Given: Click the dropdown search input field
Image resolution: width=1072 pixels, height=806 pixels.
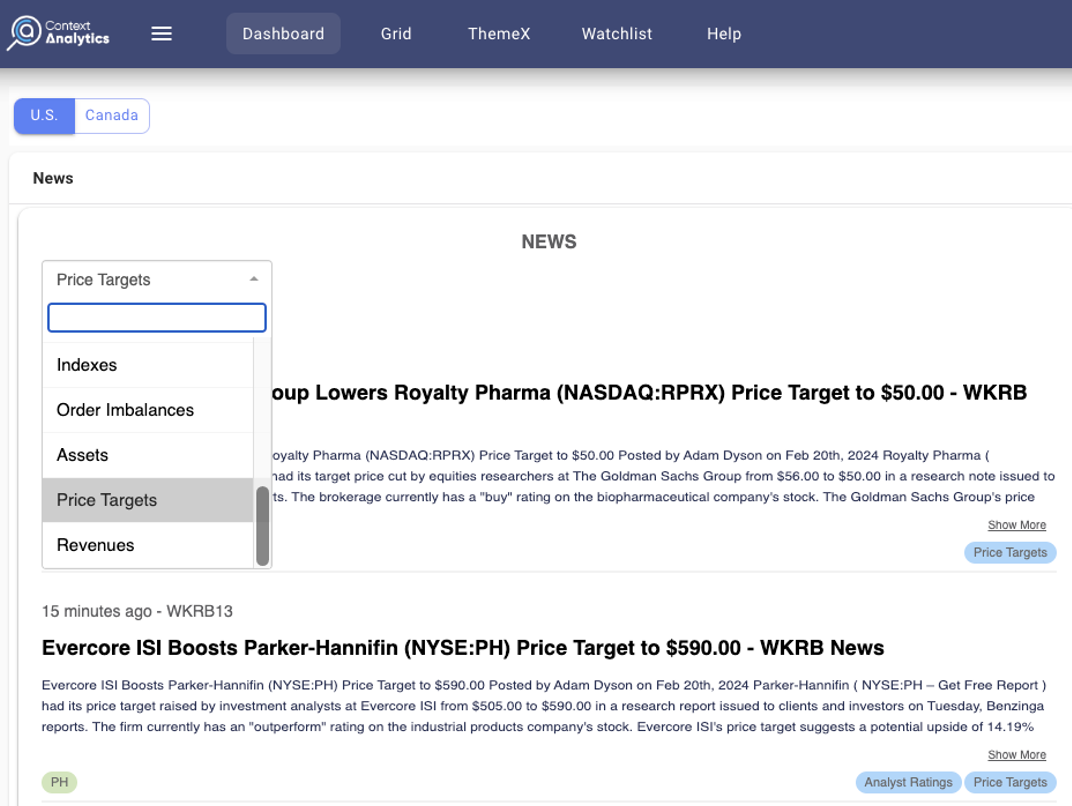Looking at the screenshot, I should (157, 318).
